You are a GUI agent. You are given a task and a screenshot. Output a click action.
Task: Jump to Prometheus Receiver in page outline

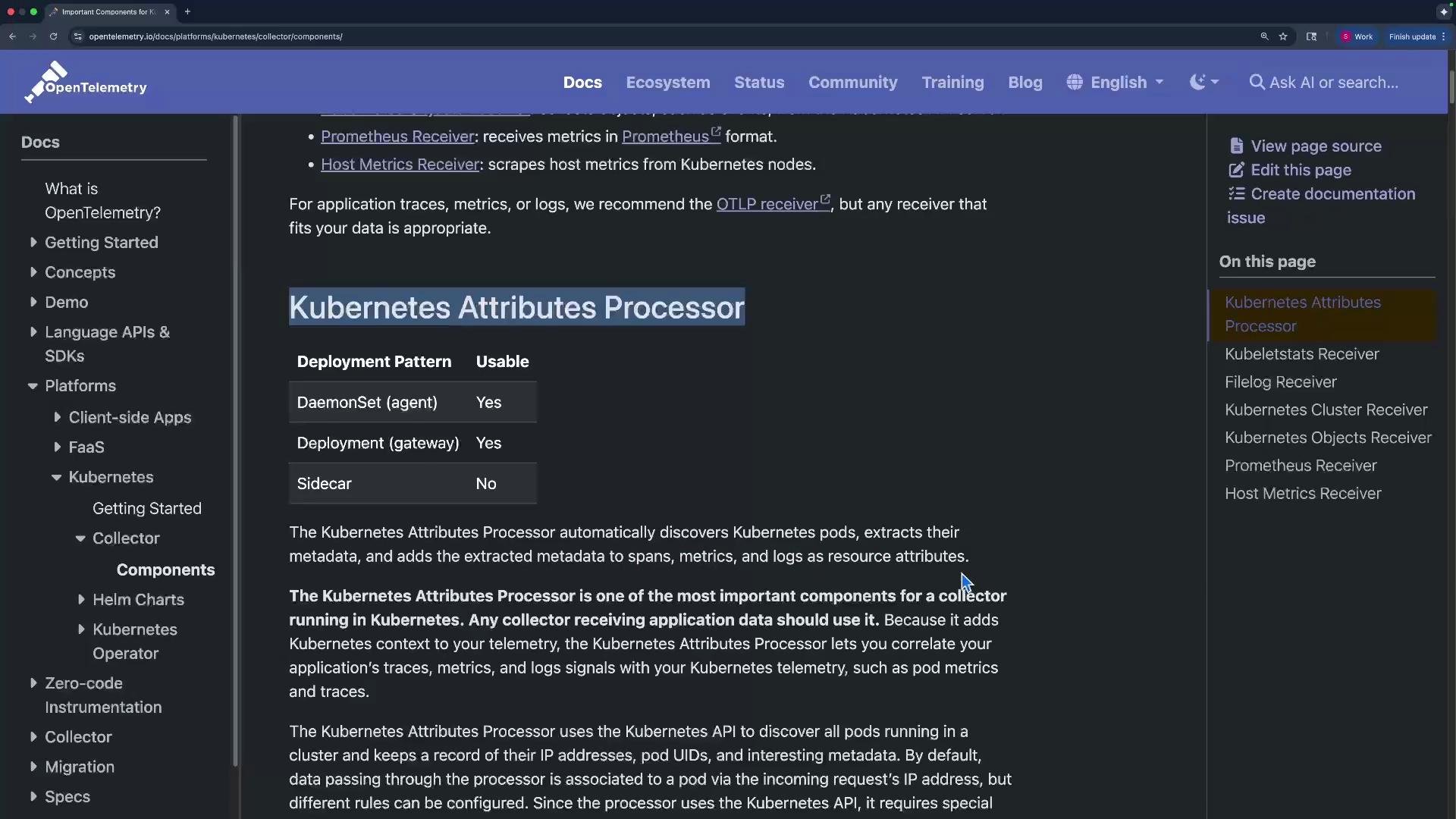pos(1301,466)
